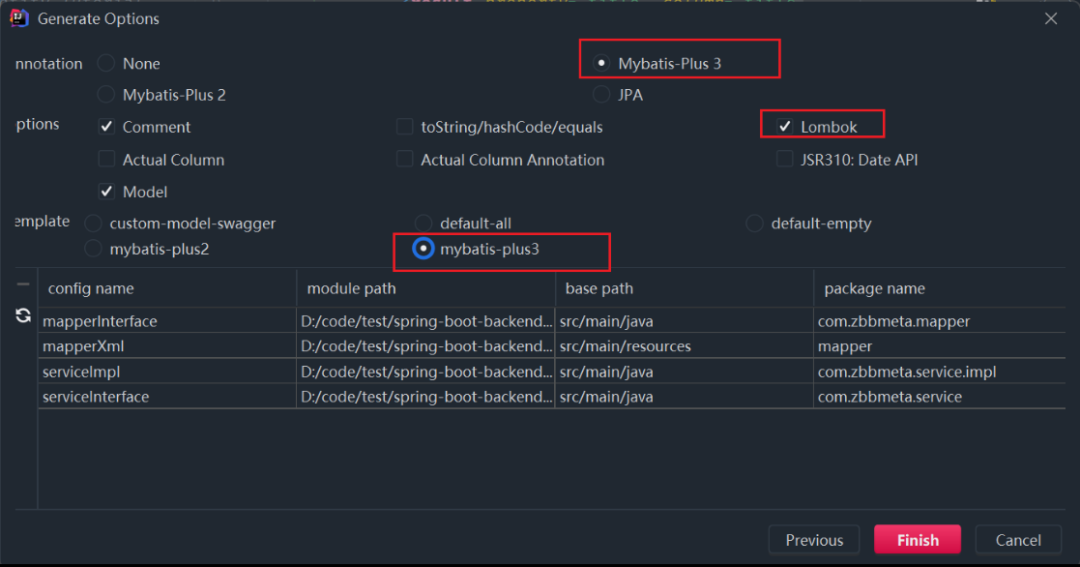Click the mapper package name cell of mapperXml
Screen dimensions: 1080x567
point(939,346)
